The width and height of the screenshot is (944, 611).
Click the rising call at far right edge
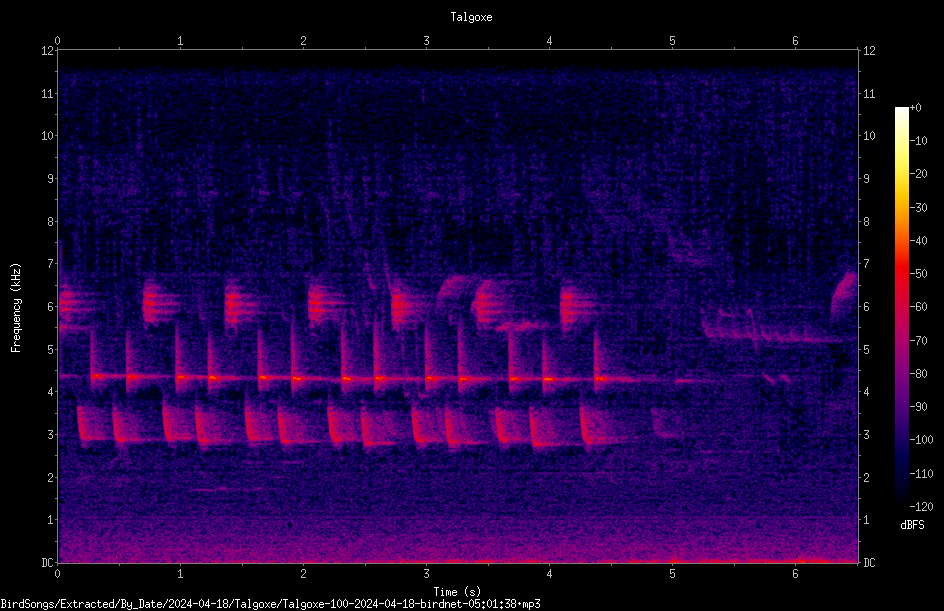pos(845,298)
